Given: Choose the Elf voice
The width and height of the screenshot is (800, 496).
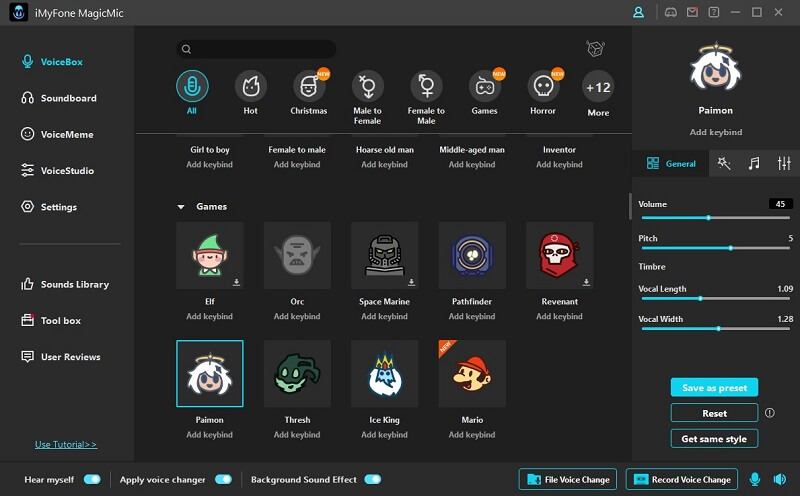Looking at the screenshot, I should [210, 255].
